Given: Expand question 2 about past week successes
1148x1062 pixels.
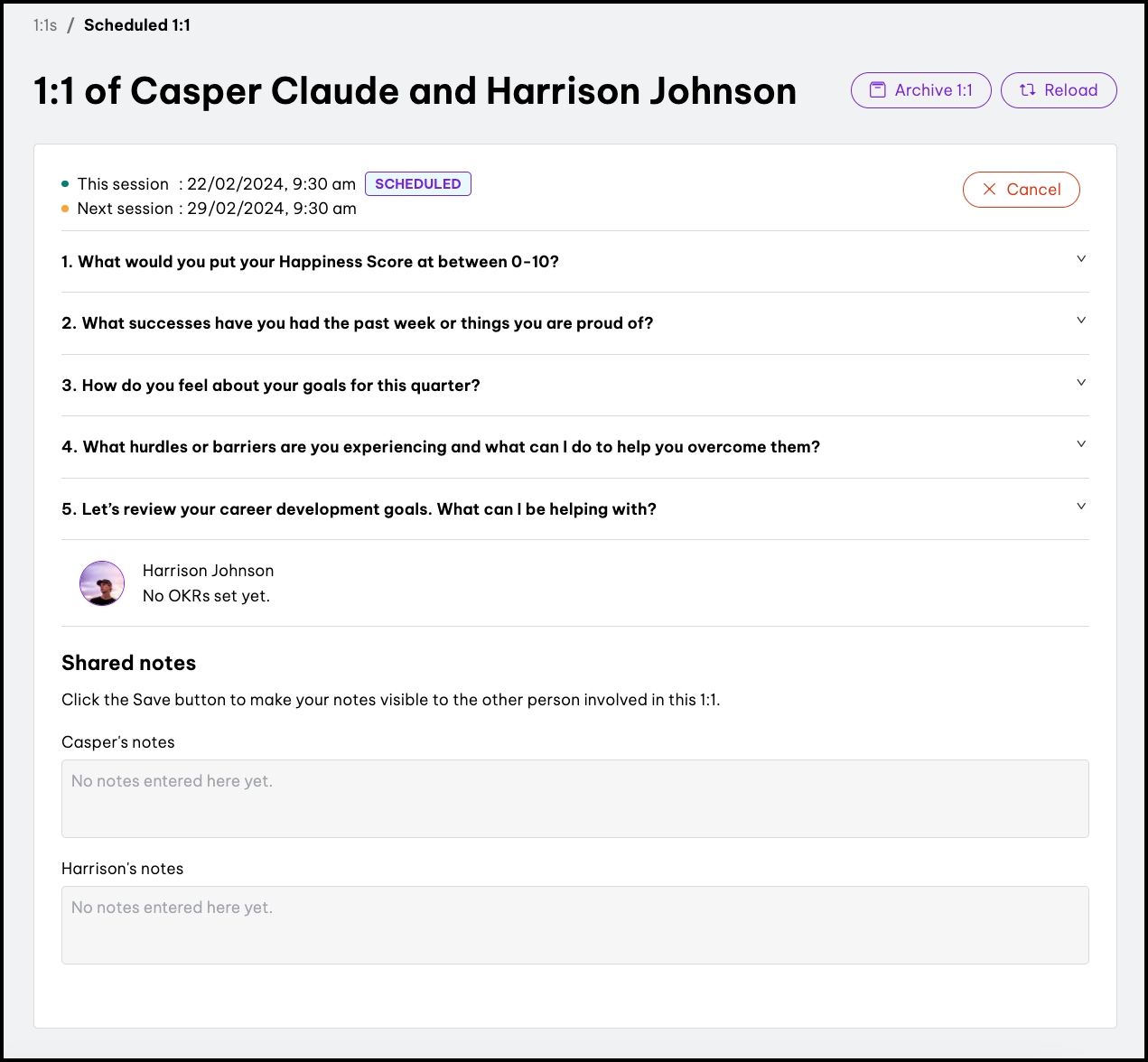Looking at the screenshot, I should 1080,321.
